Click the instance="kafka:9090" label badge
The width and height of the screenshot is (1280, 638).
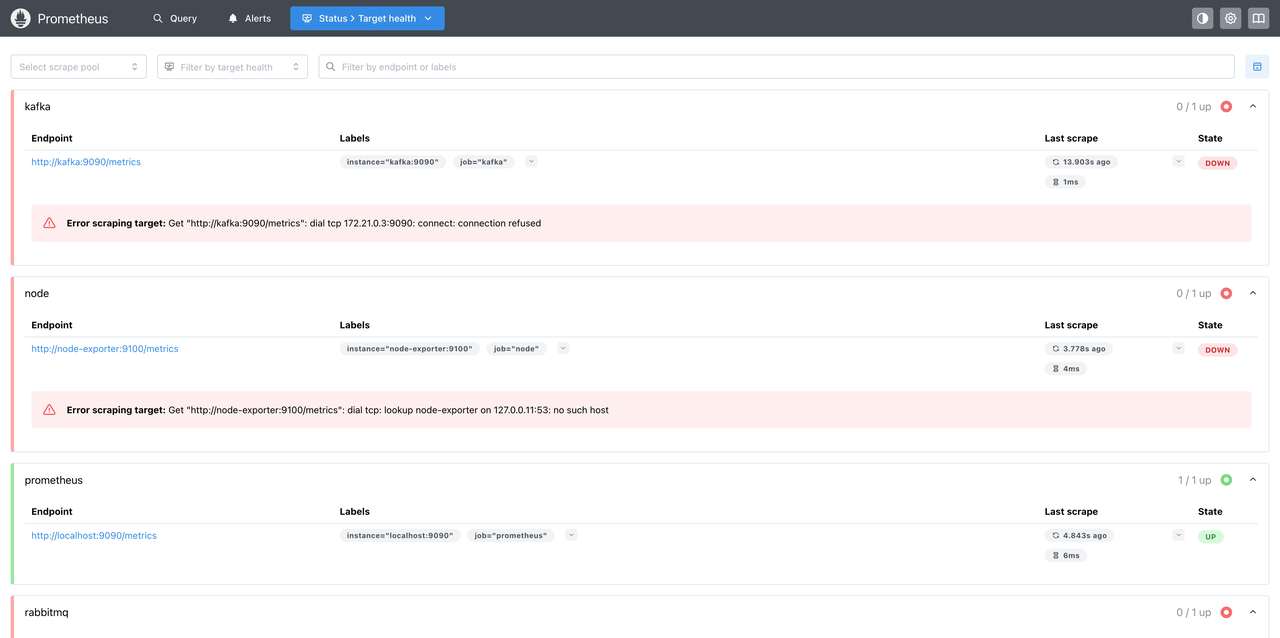(x=393, y=162)
